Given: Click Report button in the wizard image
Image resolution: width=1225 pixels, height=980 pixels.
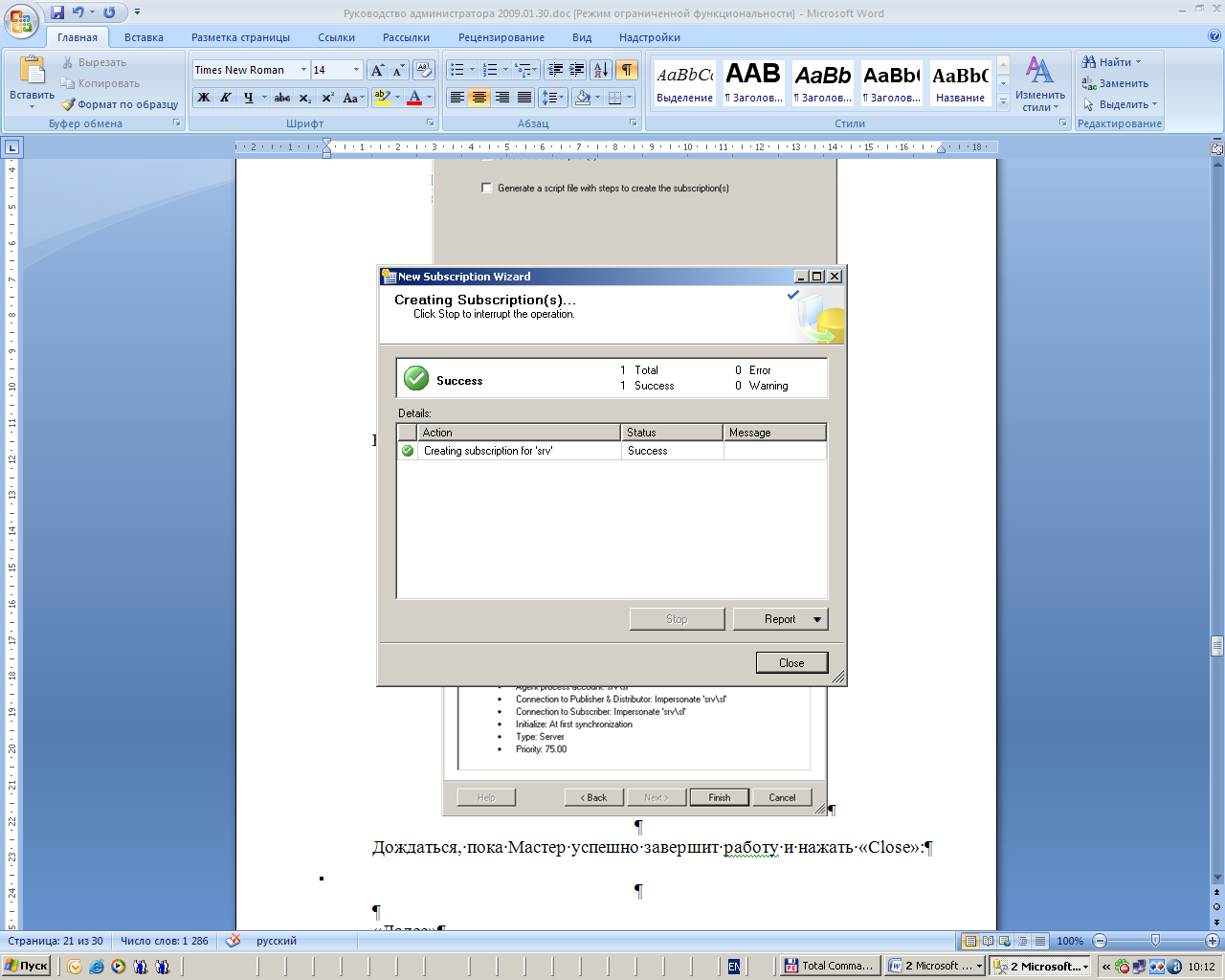Looking at the screenshot, I should pos(780,619).
